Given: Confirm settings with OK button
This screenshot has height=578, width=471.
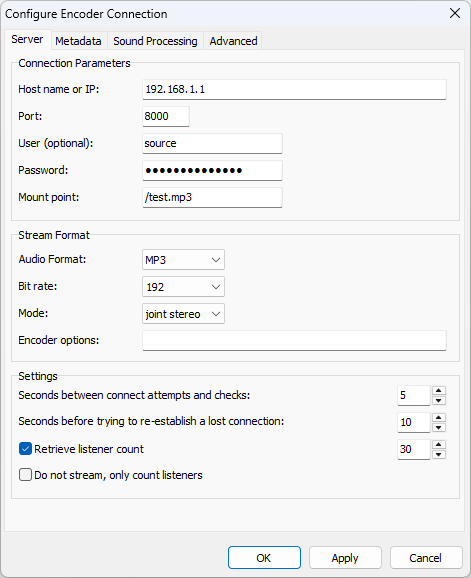Looking at the screenshot, I should (264, 558).
